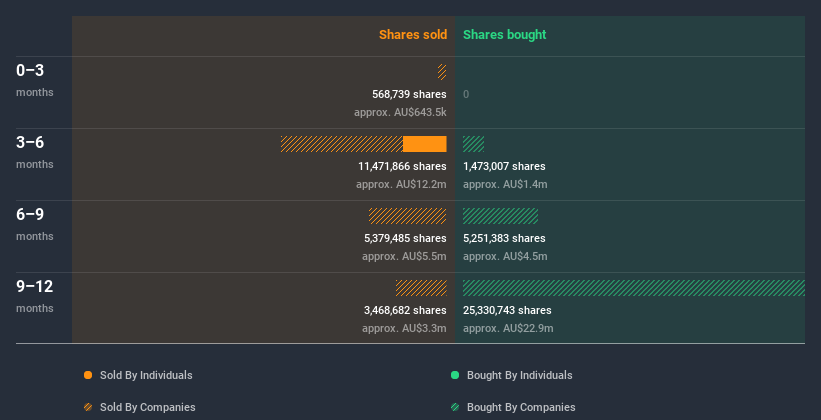Click the approx. AU$5.5m value

404,257
